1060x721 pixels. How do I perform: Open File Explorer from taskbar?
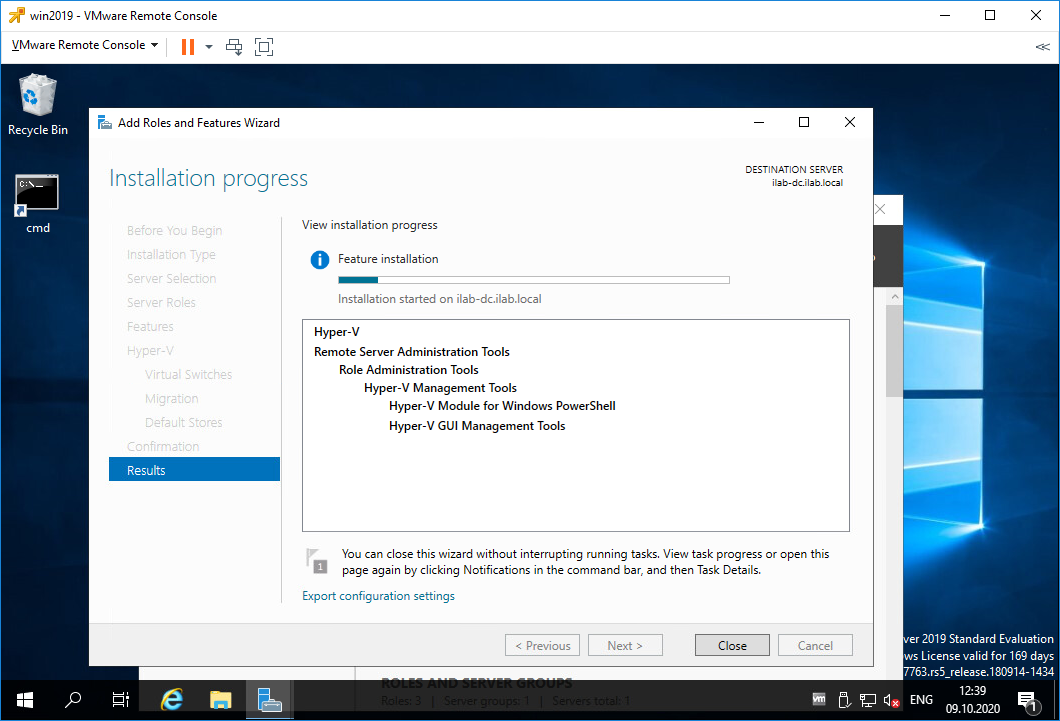(220, 700)
